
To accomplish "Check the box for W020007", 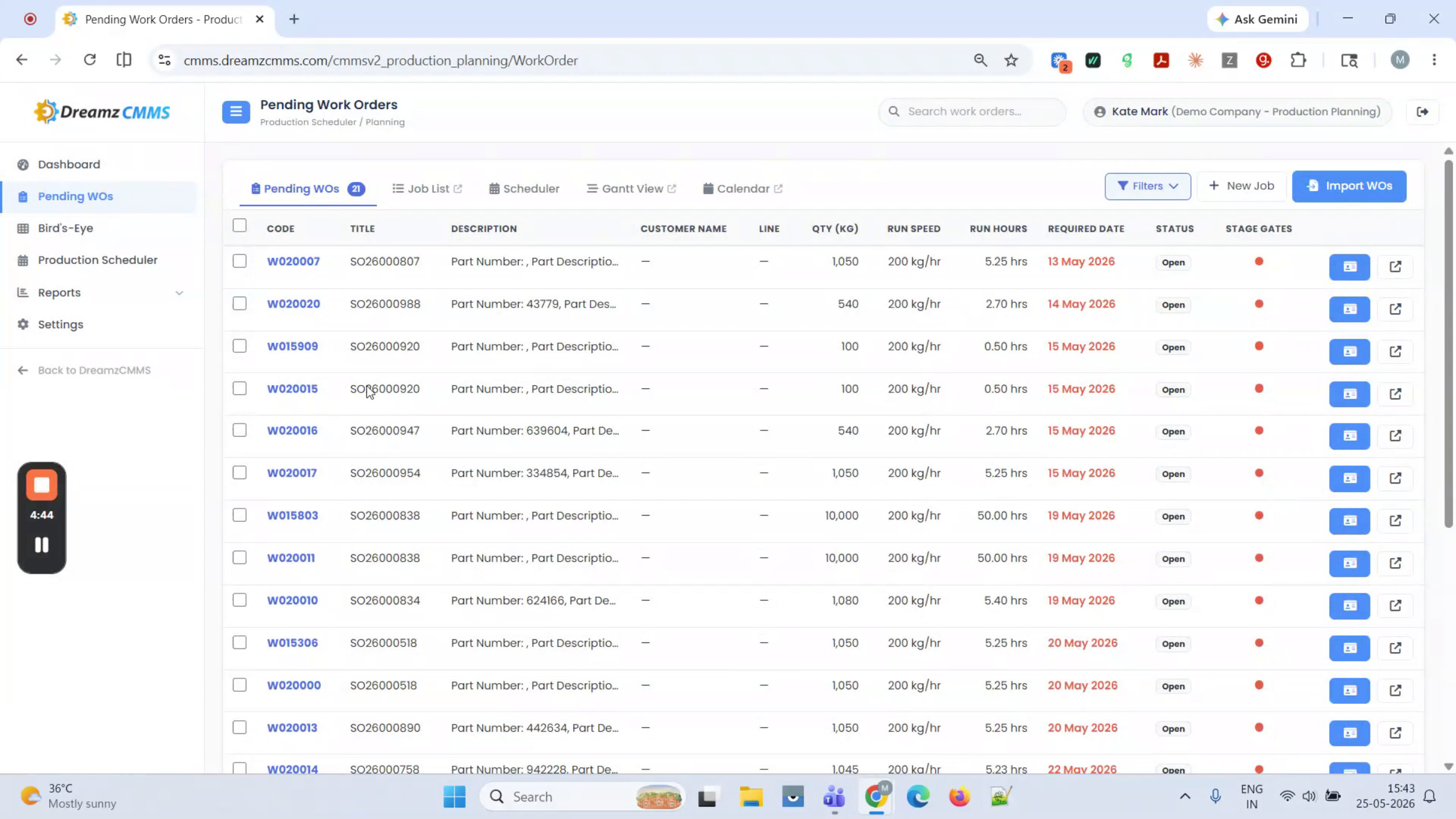I will click(240, 261).
